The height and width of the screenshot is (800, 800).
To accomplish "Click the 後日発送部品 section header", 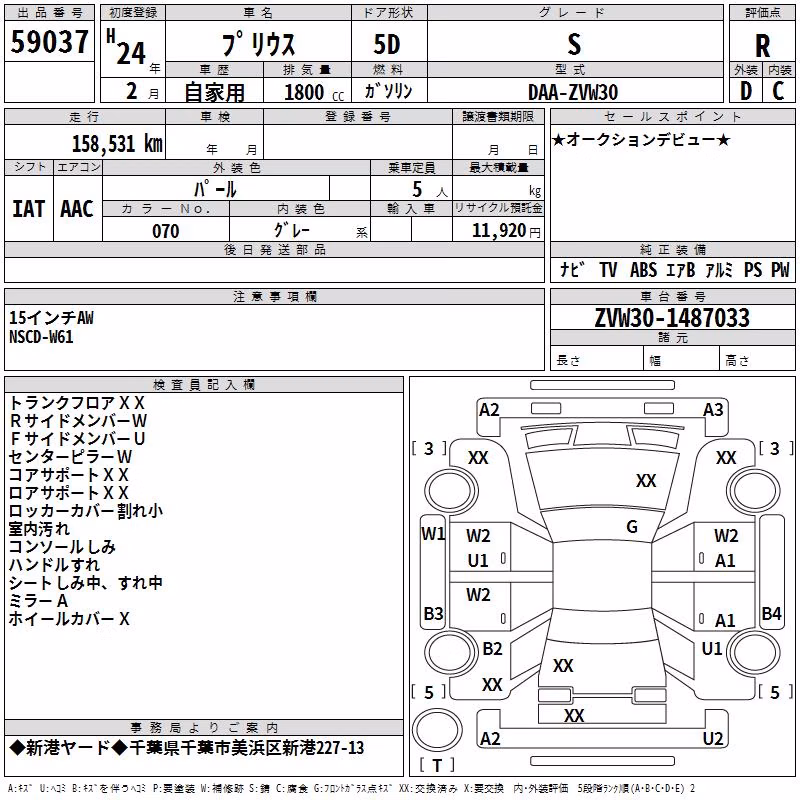I will (x=274, y=250).
